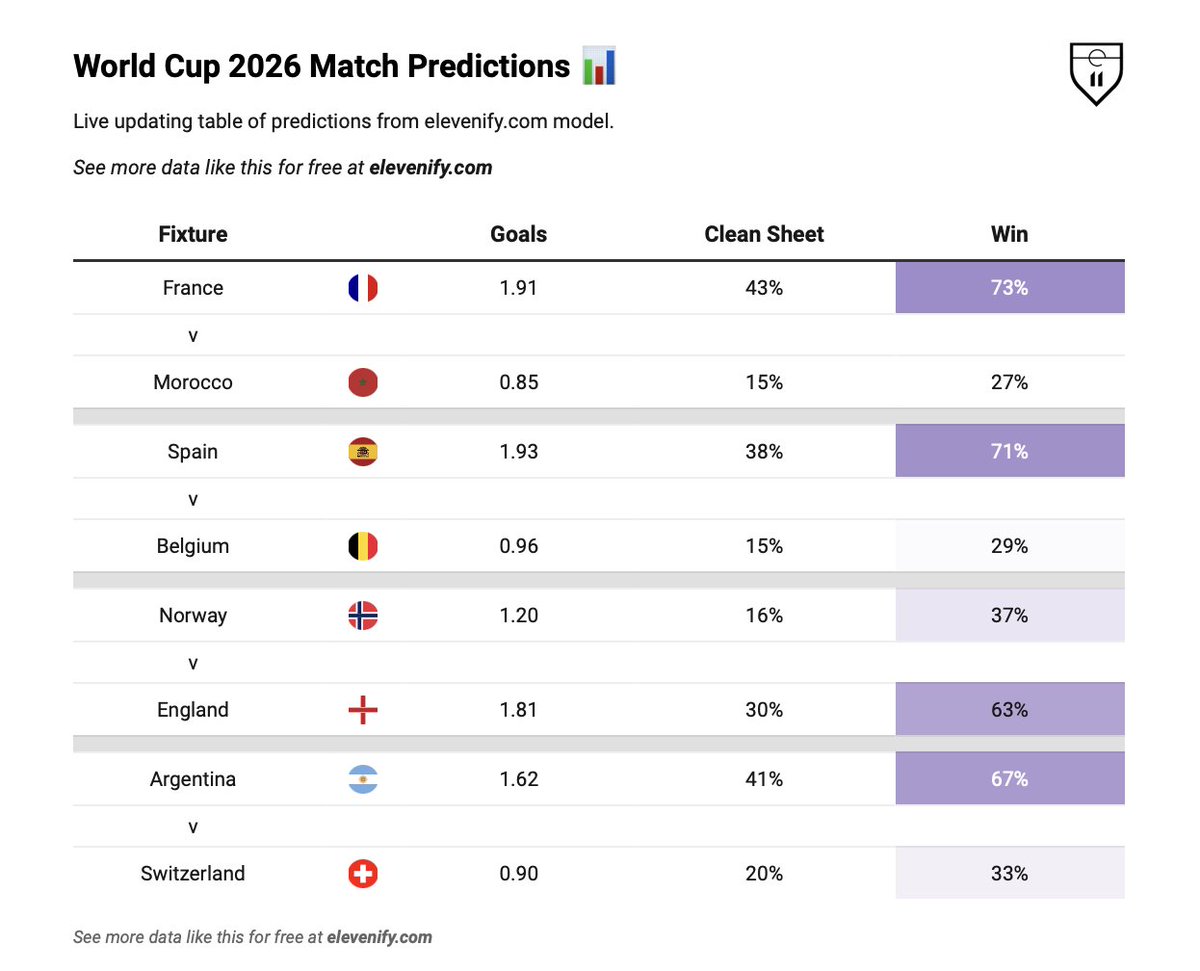Click Argentina's 1.62 goals value
This screenshot has height=971, width=1200.
pyautogui.click(x=519, y=779)
